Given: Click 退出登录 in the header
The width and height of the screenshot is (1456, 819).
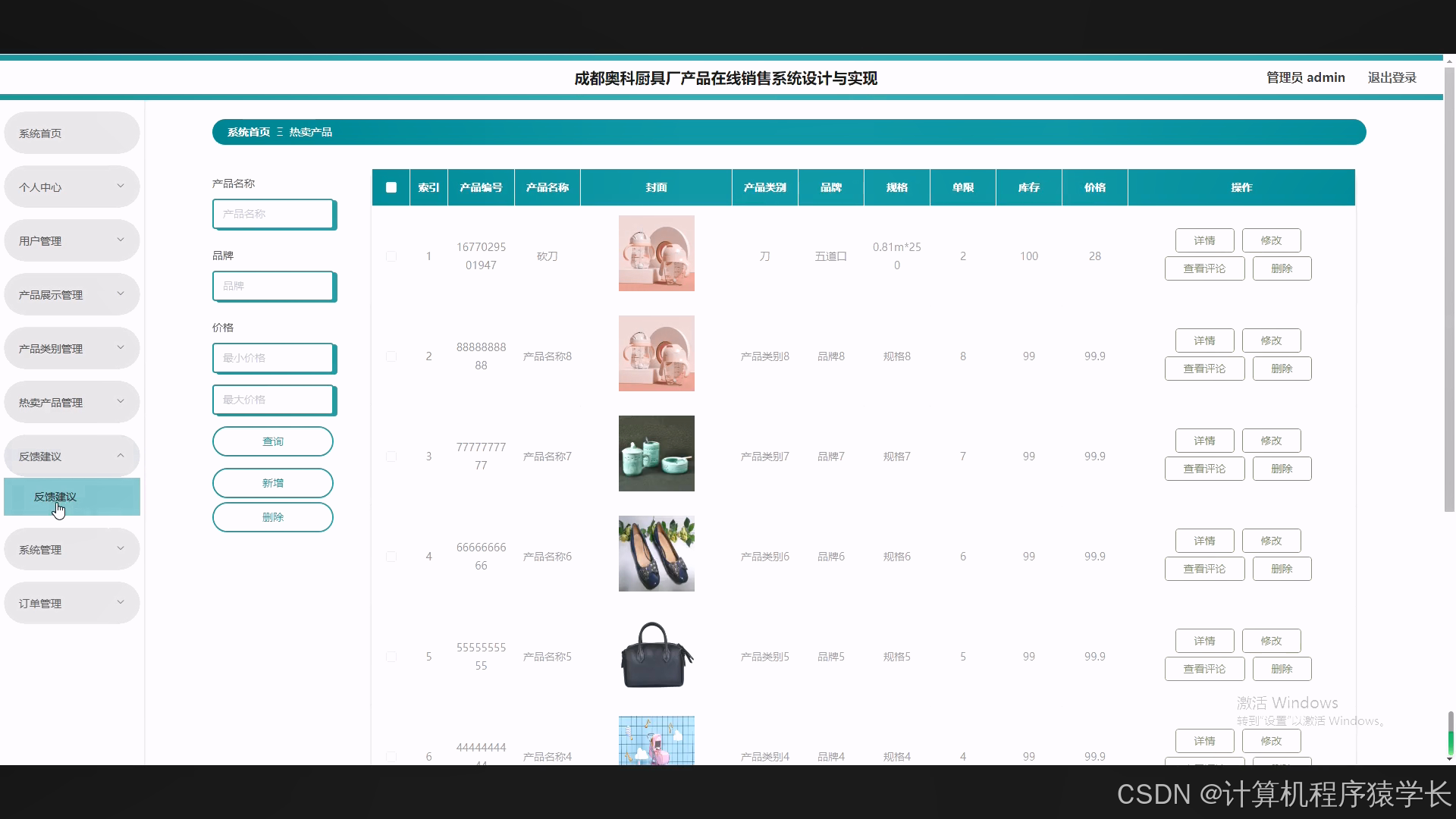Looking at the screenshot, I should (x=1392, y=77).
